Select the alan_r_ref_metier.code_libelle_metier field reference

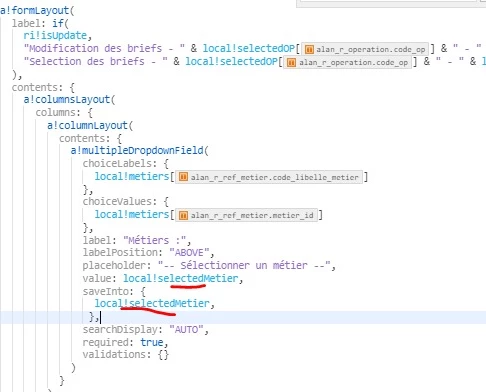point(269,177)
